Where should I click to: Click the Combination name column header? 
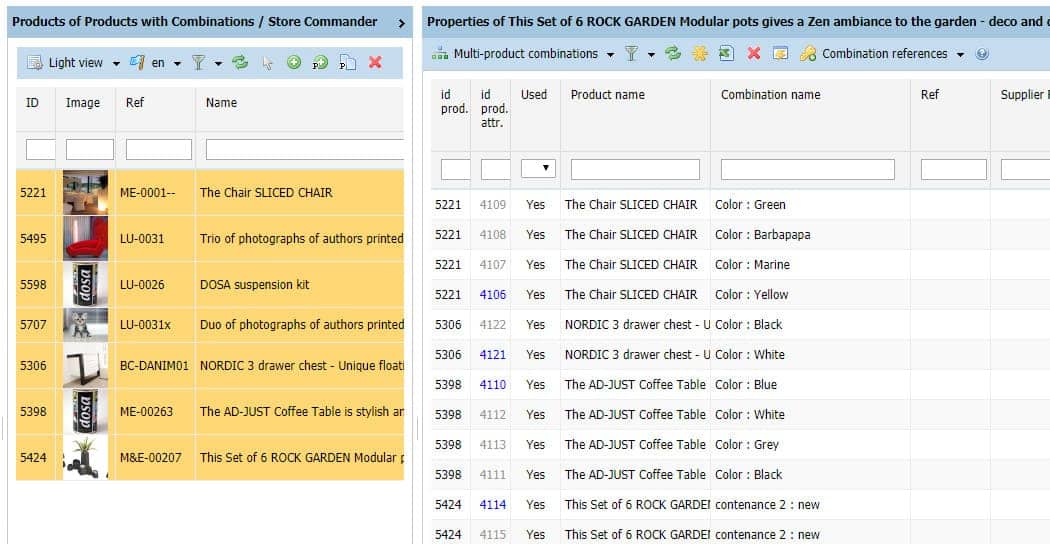(x=770, y=95)
